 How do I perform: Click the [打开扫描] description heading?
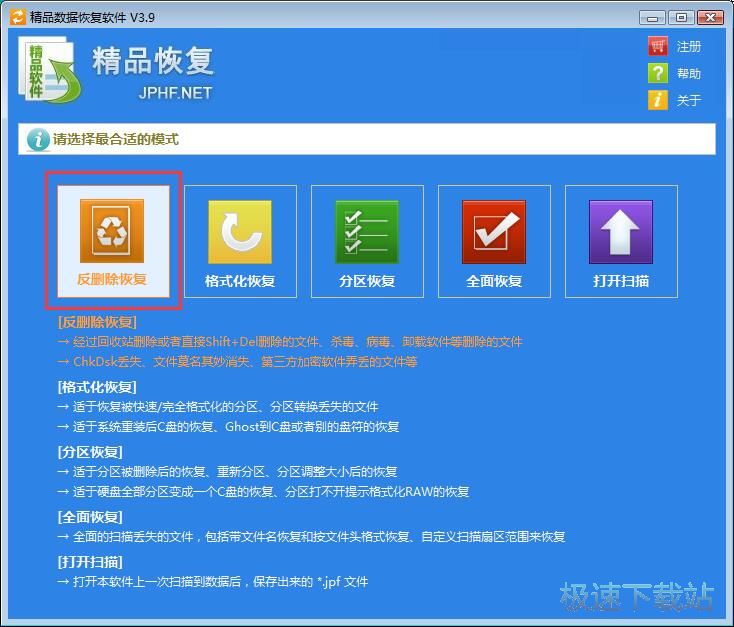[90, 562]
